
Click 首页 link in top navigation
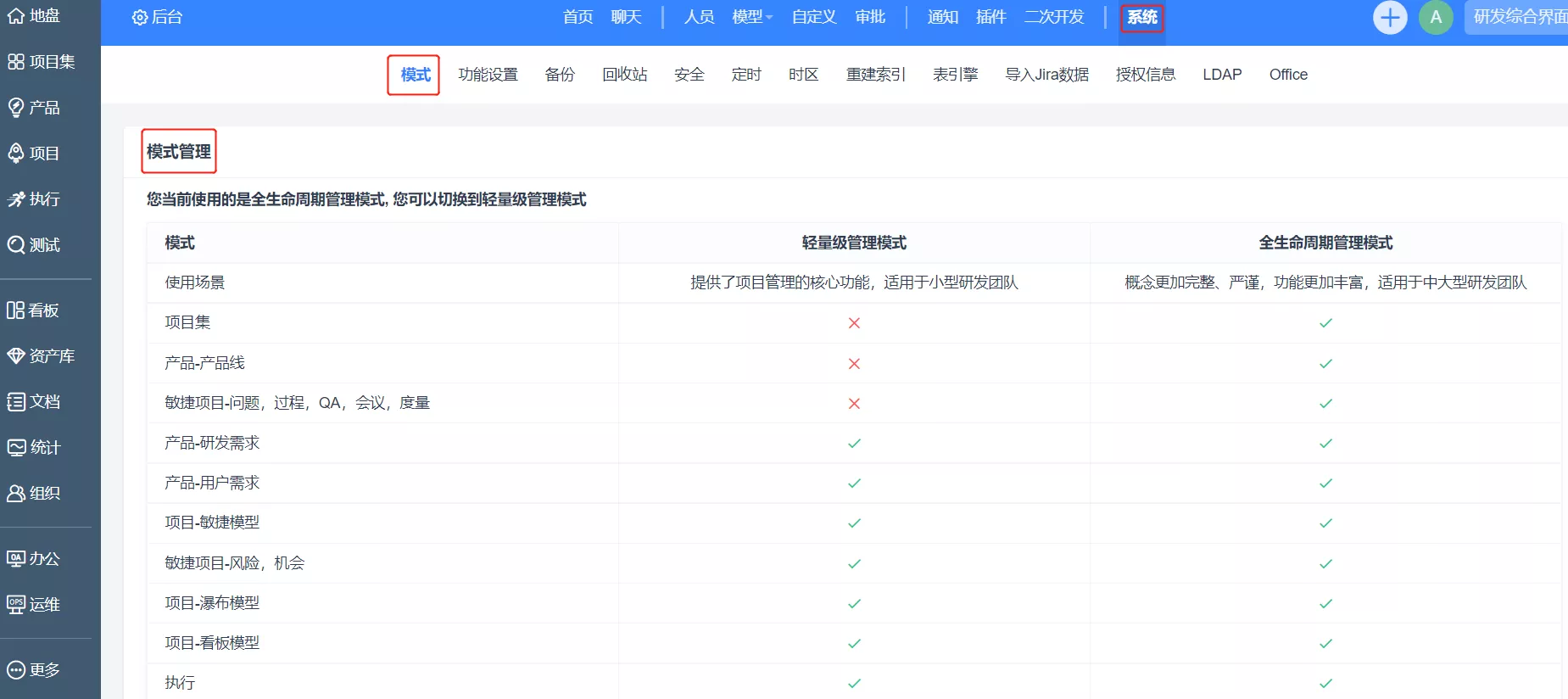point(578,18)
